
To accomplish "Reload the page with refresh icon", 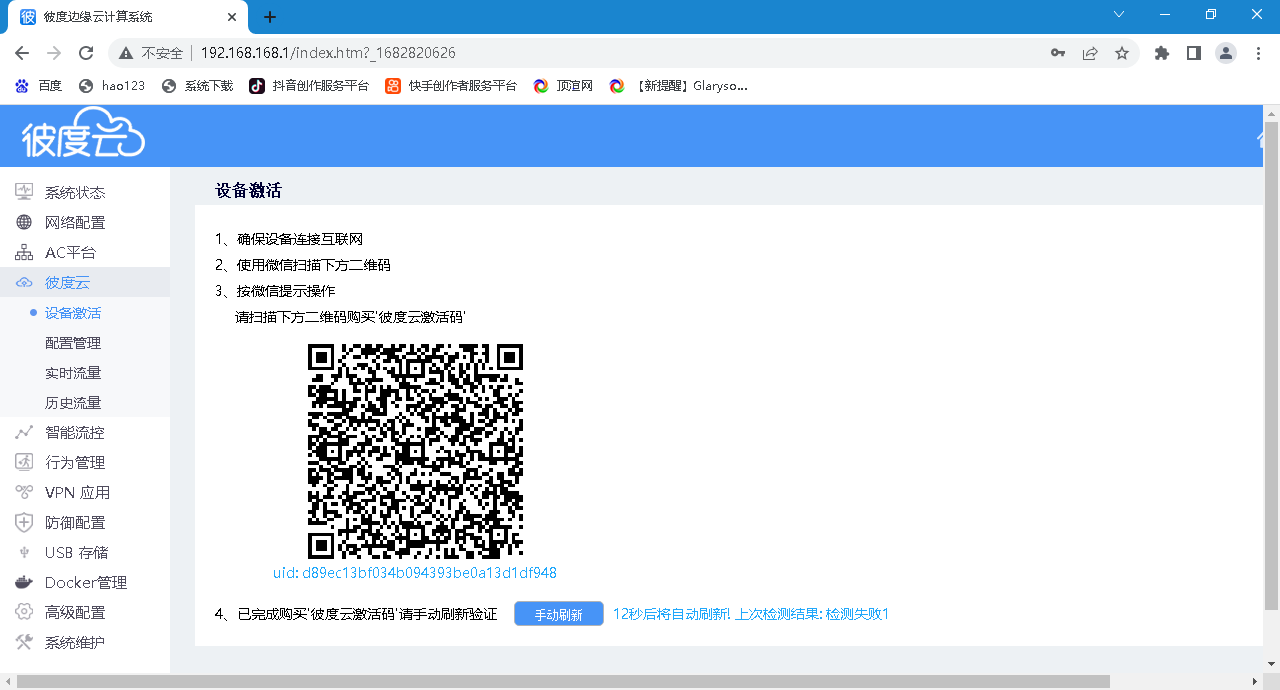I will 86,53.
